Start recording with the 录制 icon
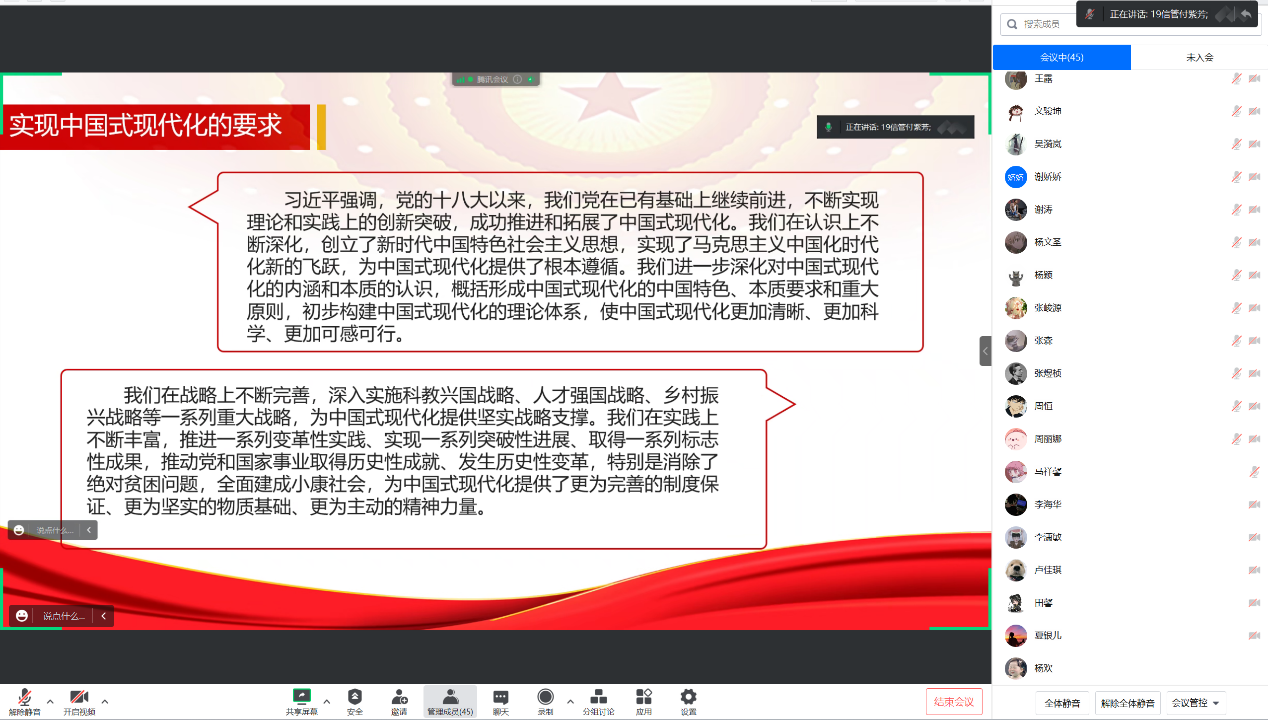 (545, 697)
